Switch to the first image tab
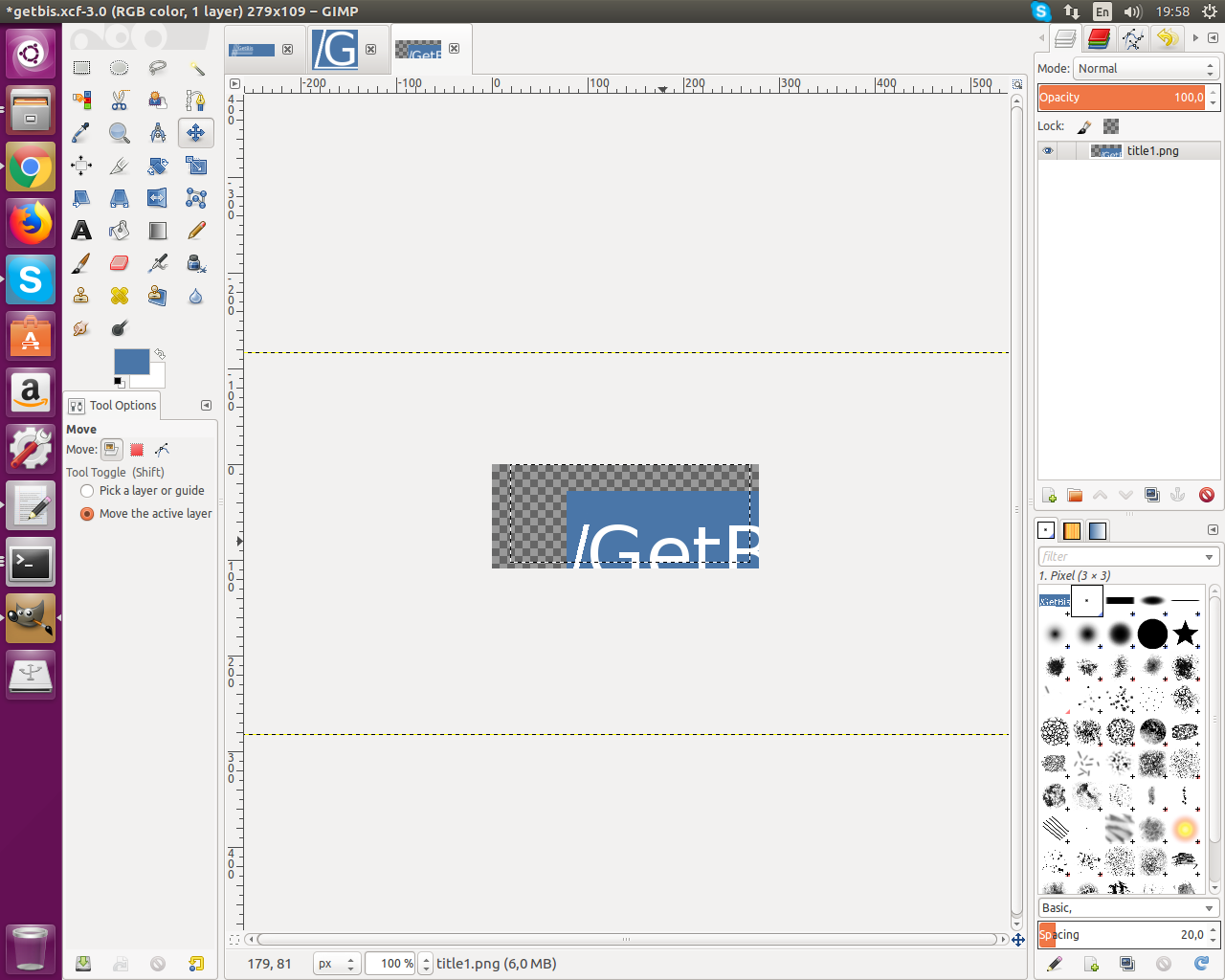1225x980 pixels. (252, 50)
